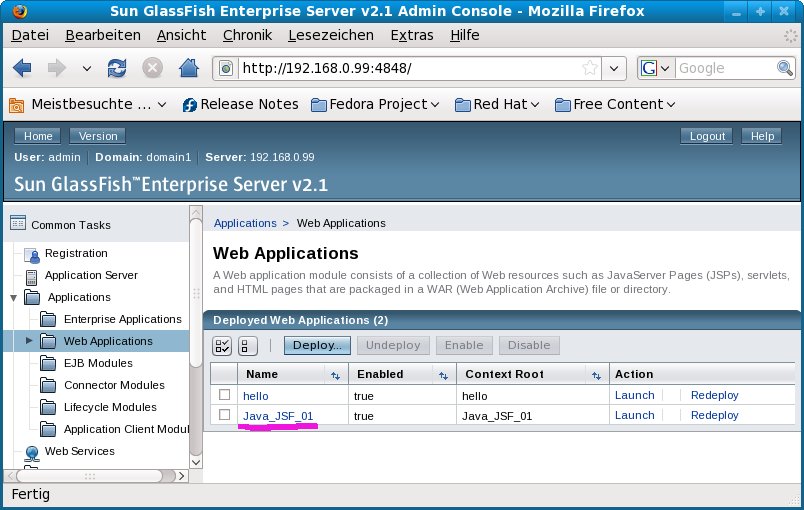Click the Firefox reload page icon
This screenshot has height=510, width=804.
click(117, 68)
